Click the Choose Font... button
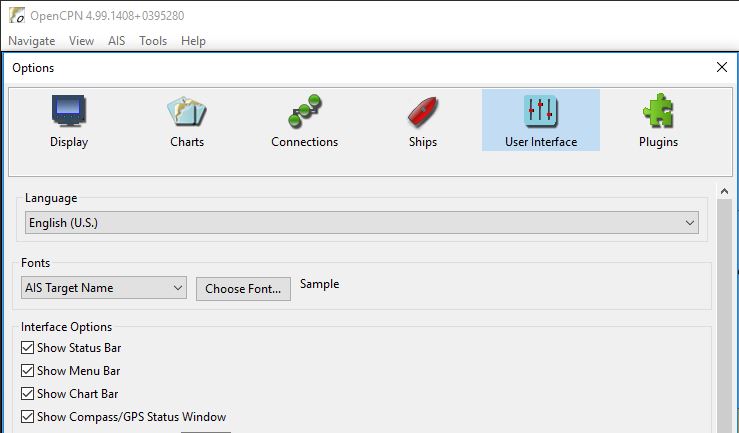The width and height of the screenshot is (739, 433). pyautogui.click(x=243, y=289)
